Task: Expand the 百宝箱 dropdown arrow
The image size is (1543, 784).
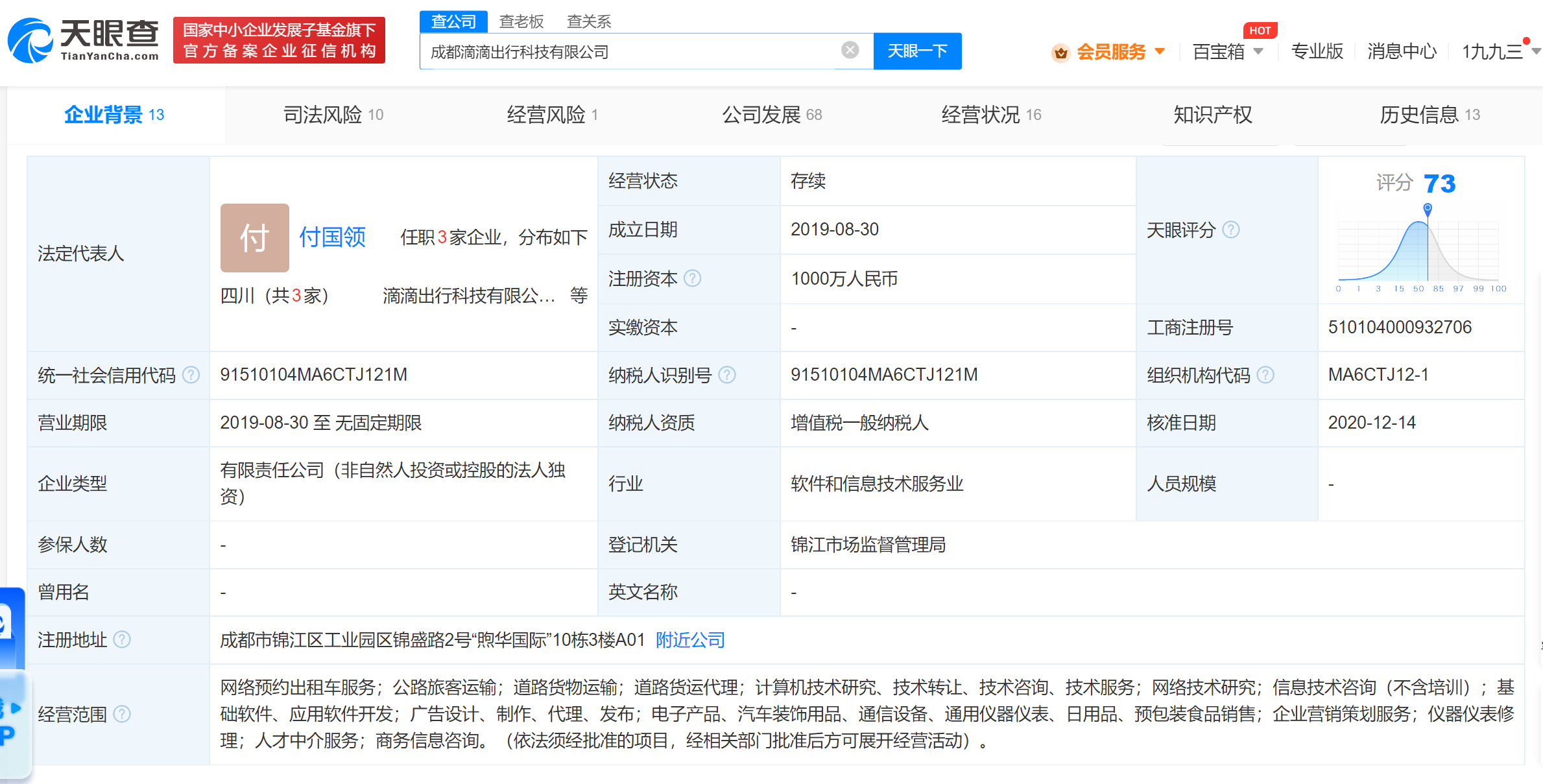Action: [1259, 51]
